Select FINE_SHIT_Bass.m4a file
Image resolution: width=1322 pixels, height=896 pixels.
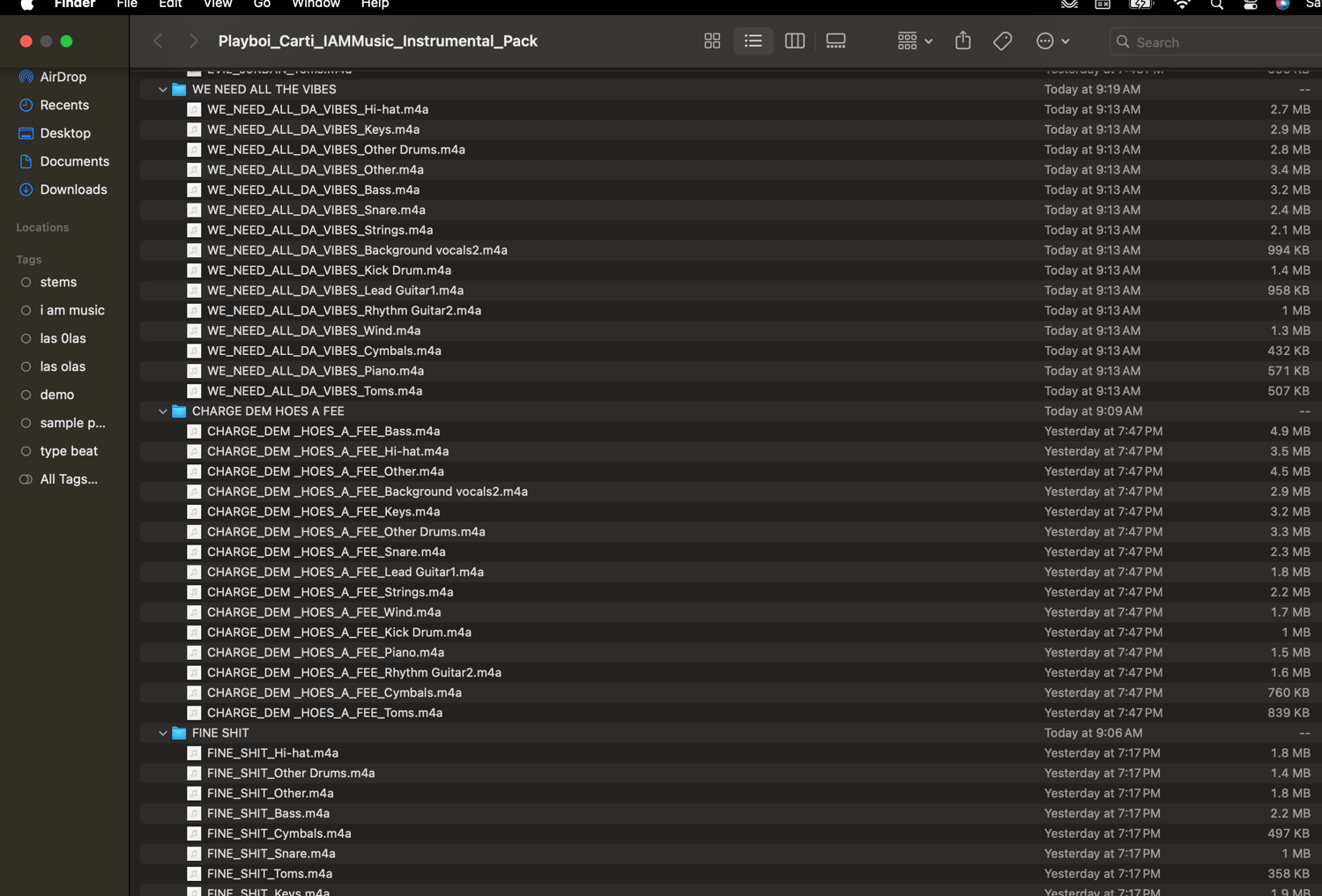click(x=729, y=813)
